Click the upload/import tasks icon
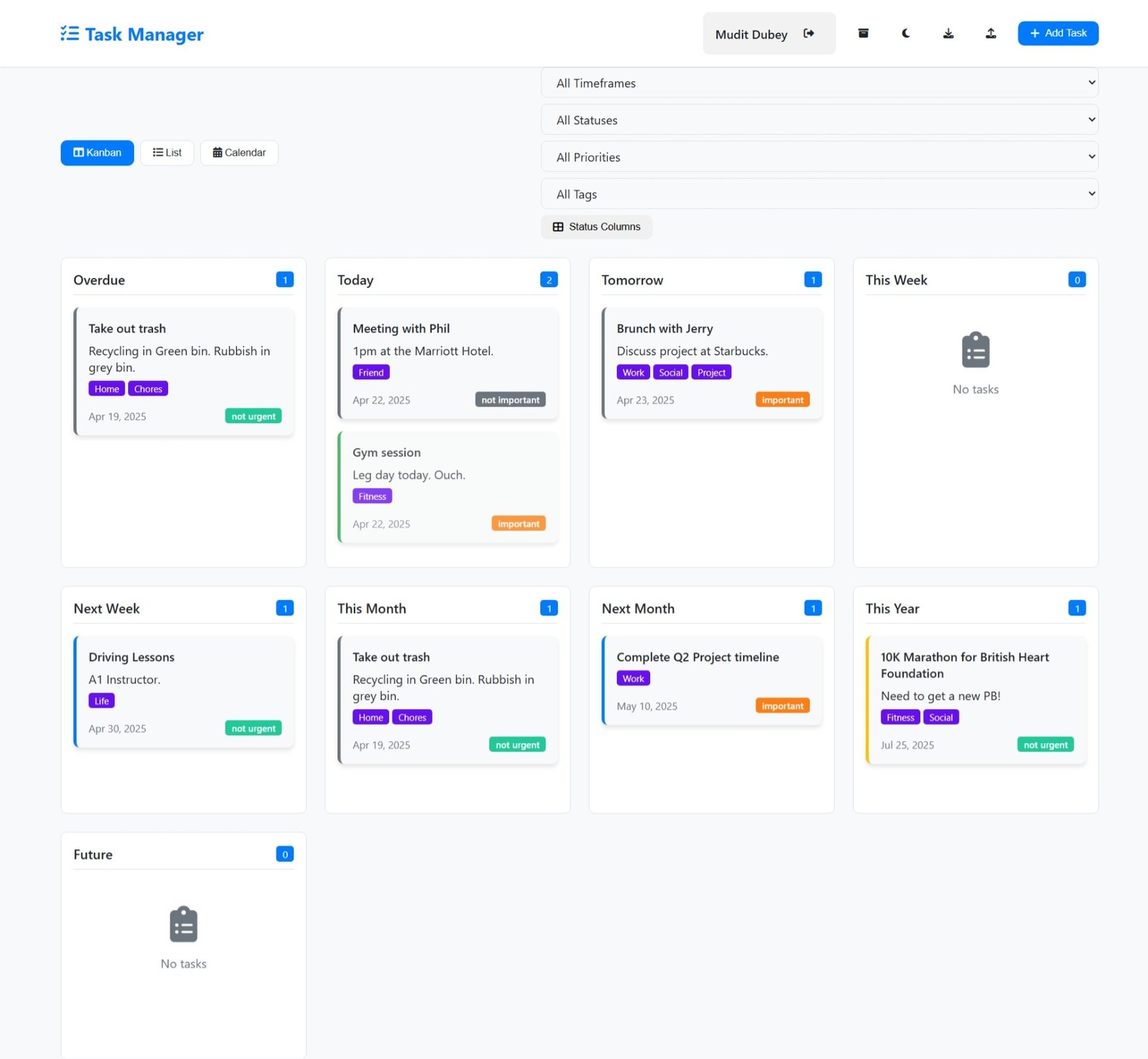The height and width of the screenshot is (1059, 1148). 991,33
